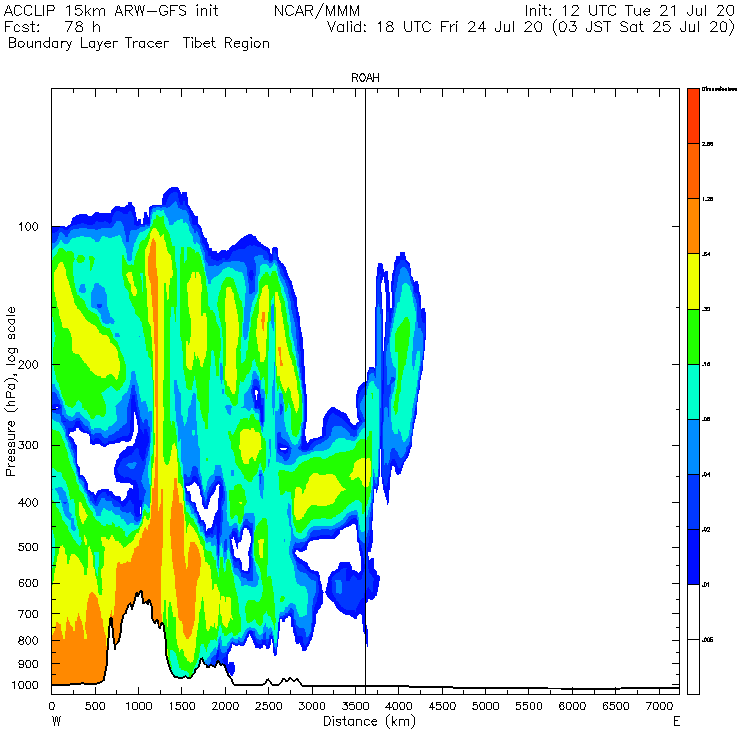This screenshot has width=740, height=740.
Task: Click the 'Pressure (hPa), log scale' axis label
Action: tap(10, 391)
